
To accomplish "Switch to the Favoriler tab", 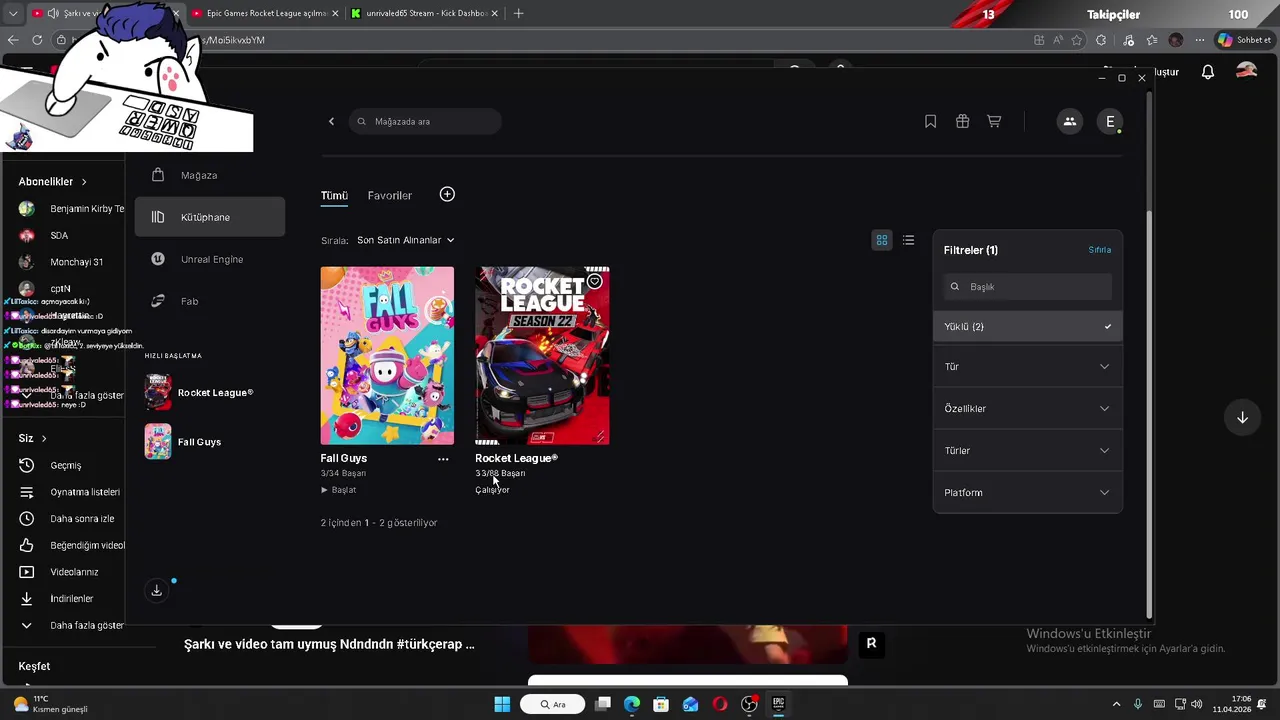I will tap(389, 195).
